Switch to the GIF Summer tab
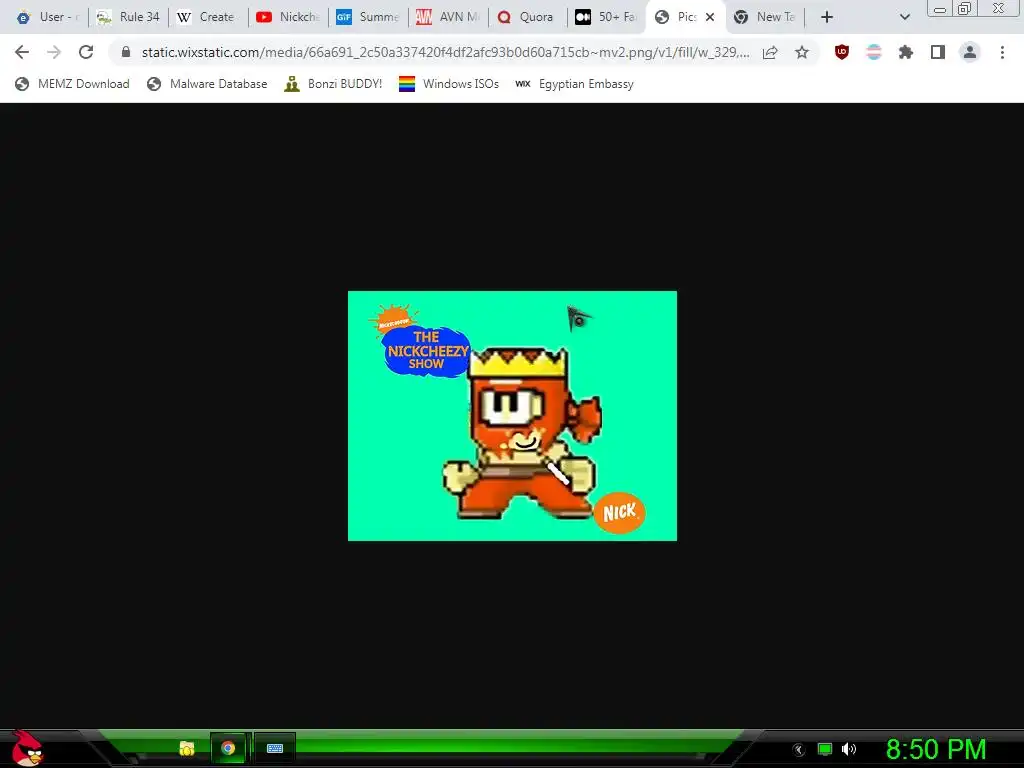This screenshot has height=768, width=1024. pos(368,17)
